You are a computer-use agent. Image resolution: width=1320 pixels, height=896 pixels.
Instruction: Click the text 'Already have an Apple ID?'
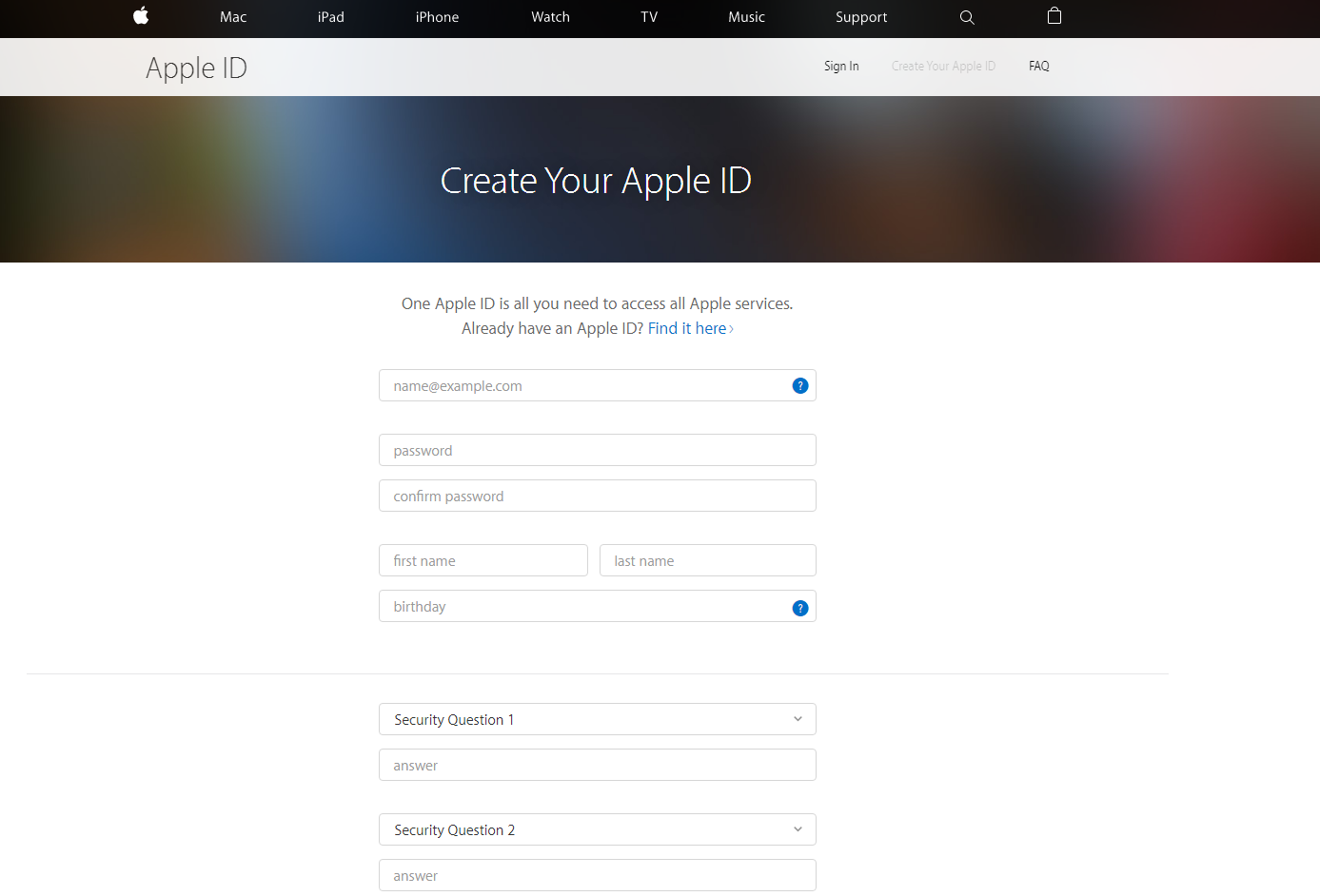[x=552, y=328]
